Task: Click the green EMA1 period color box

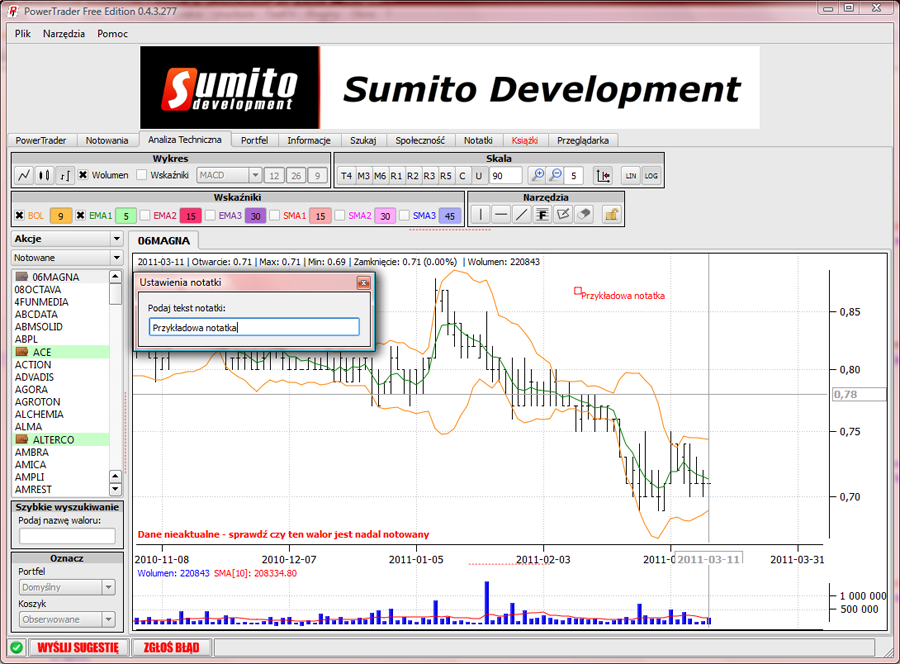Action: pyautogui.click(x=126, y=216)
